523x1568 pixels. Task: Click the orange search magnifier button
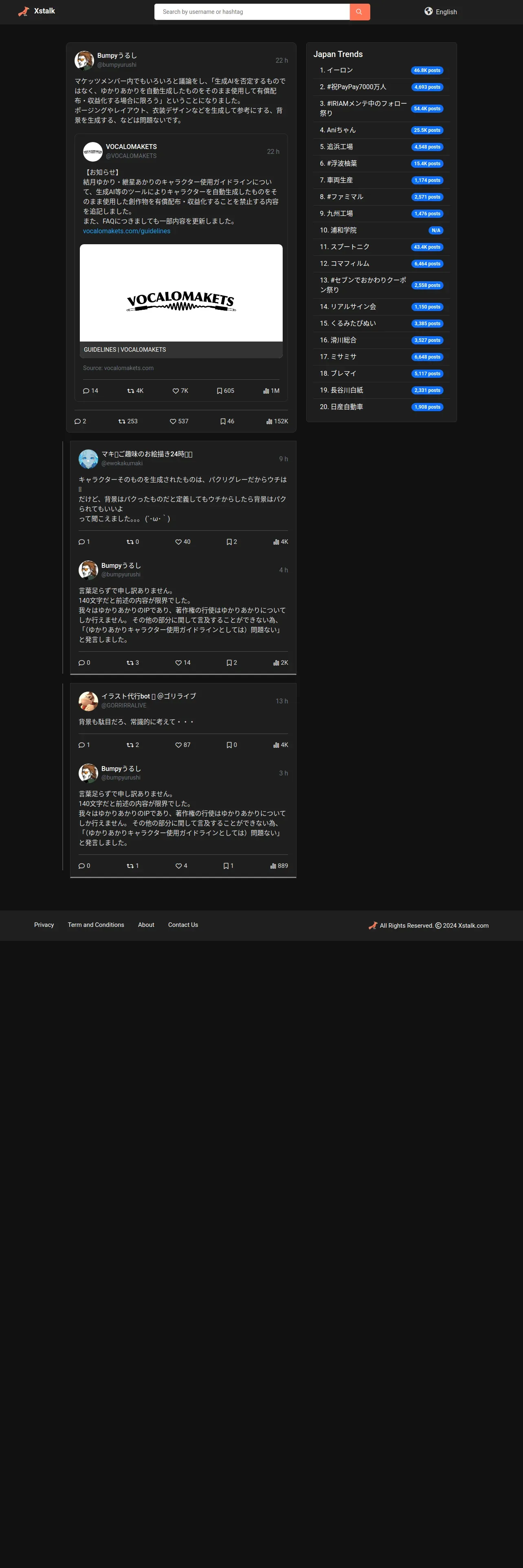click(359, 11)
